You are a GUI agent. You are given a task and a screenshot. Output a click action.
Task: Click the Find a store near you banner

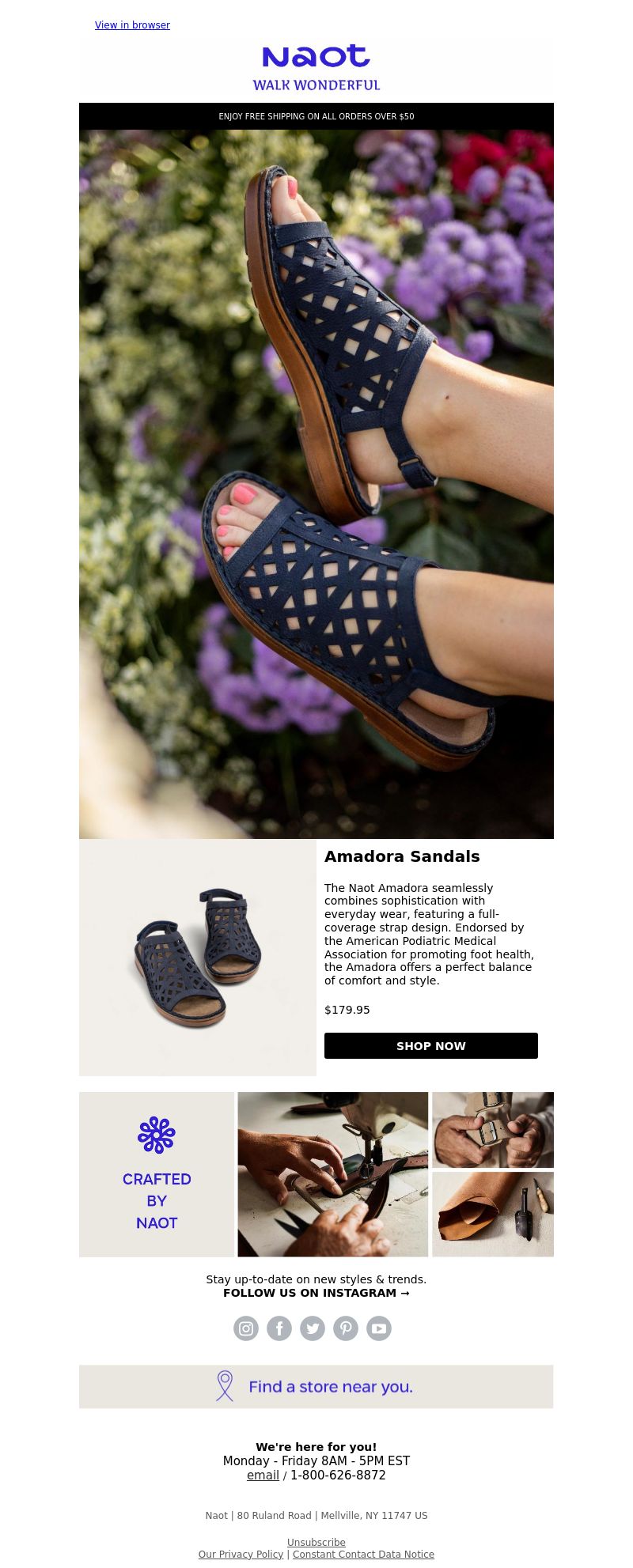click(316, 1386)
